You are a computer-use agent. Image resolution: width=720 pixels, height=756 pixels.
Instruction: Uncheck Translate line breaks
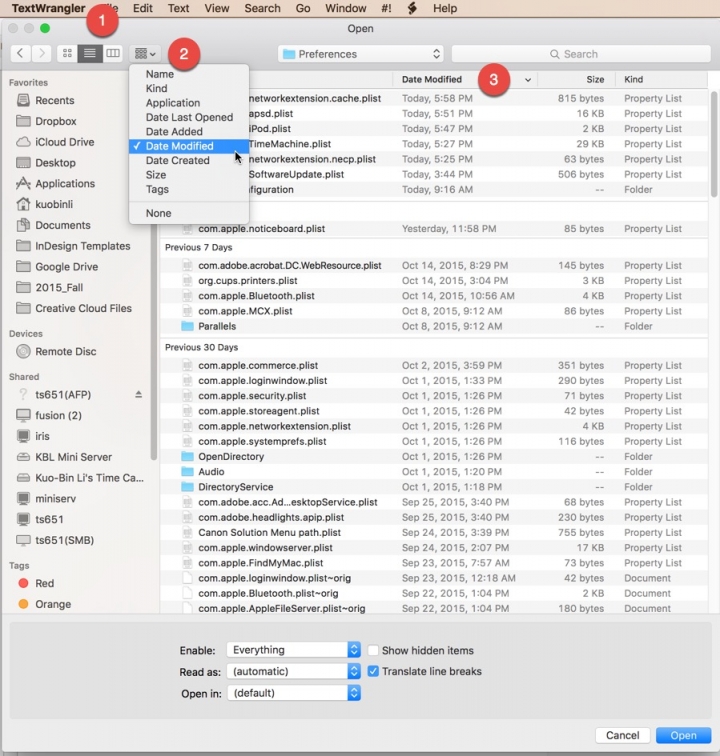pos(373,671)
